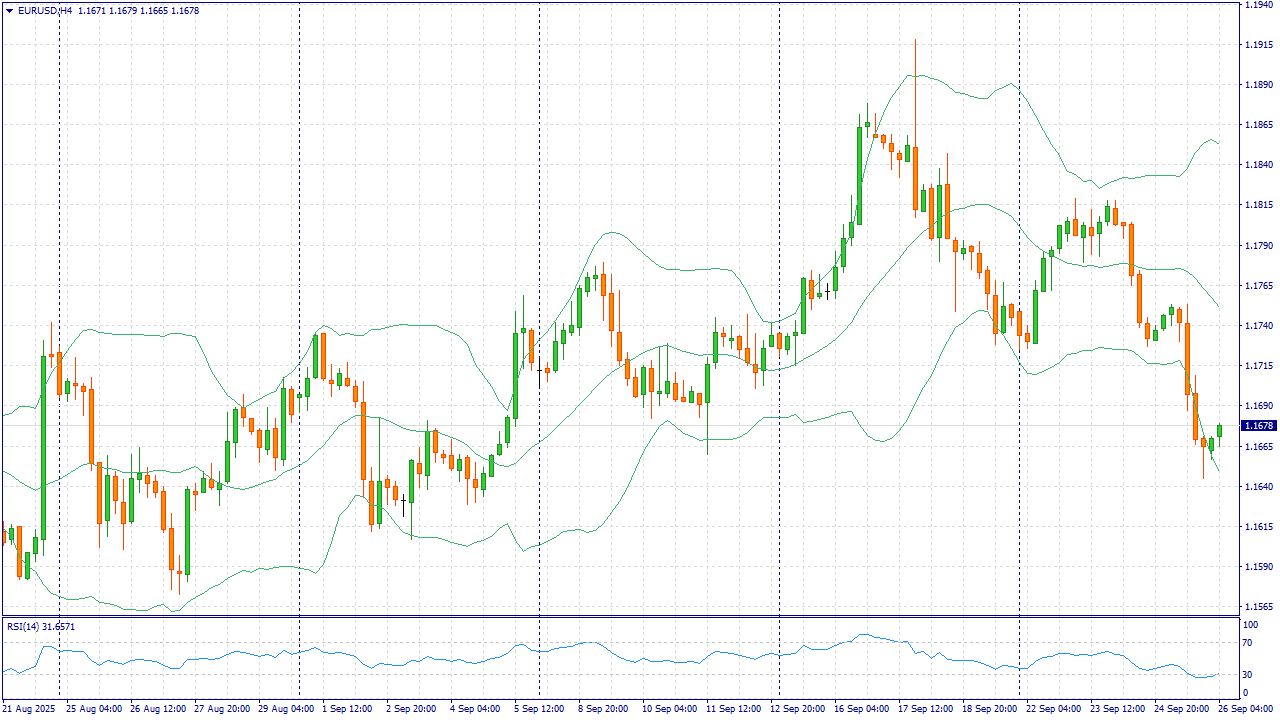Image resolution: width=1280 pixels, height=720 pixels.
Task: Click the 1 Sep 12:00 time label
Action: pyautogui.click(x=346, y=708)
